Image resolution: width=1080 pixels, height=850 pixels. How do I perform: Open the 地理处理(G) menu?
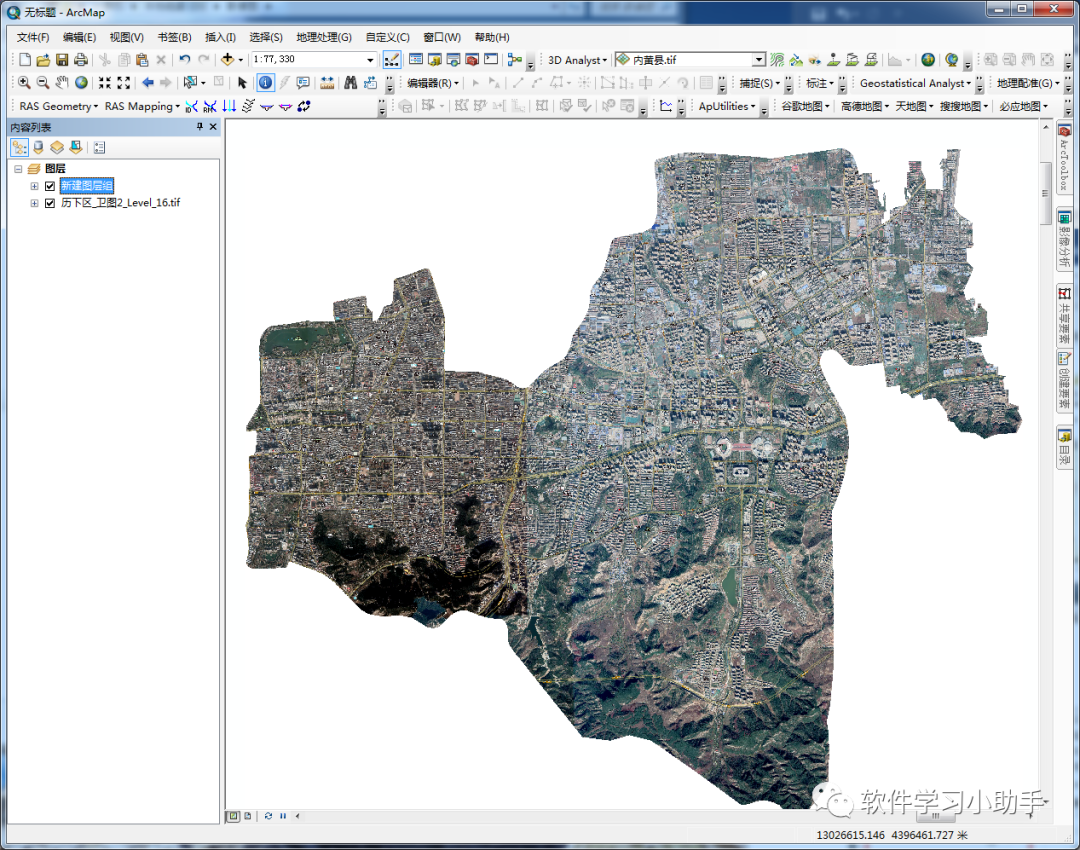[x=324, y=37]
